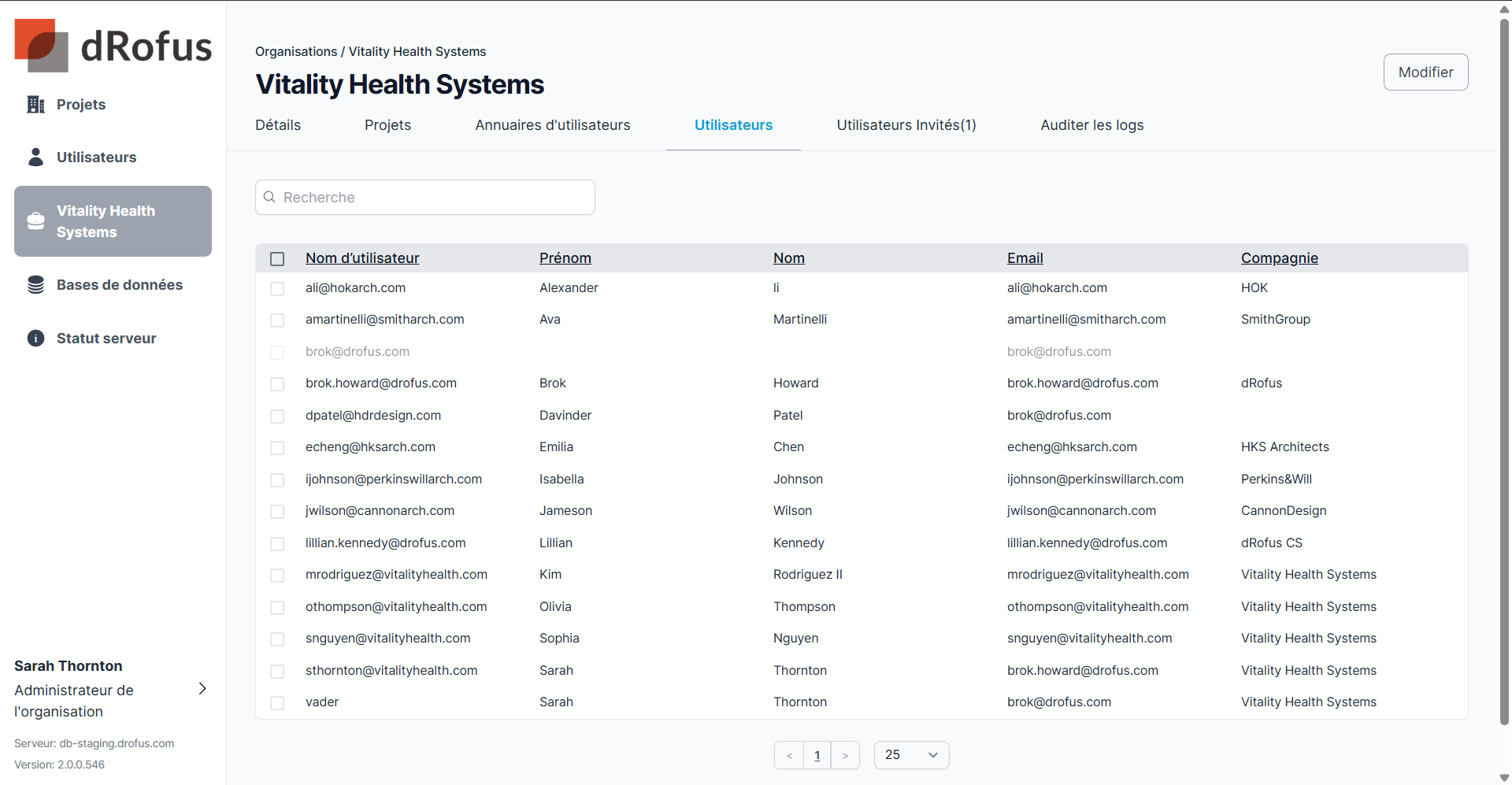
Task: Click the Utilisateurs person icon in sidebar
Action: tap(35, 157)
